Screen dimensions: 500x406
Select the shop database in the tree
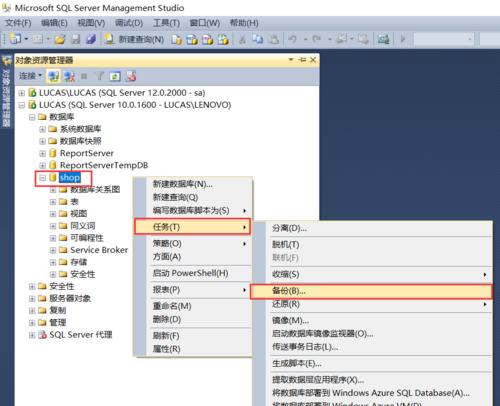pyautogui.click(x=70, y=178)
